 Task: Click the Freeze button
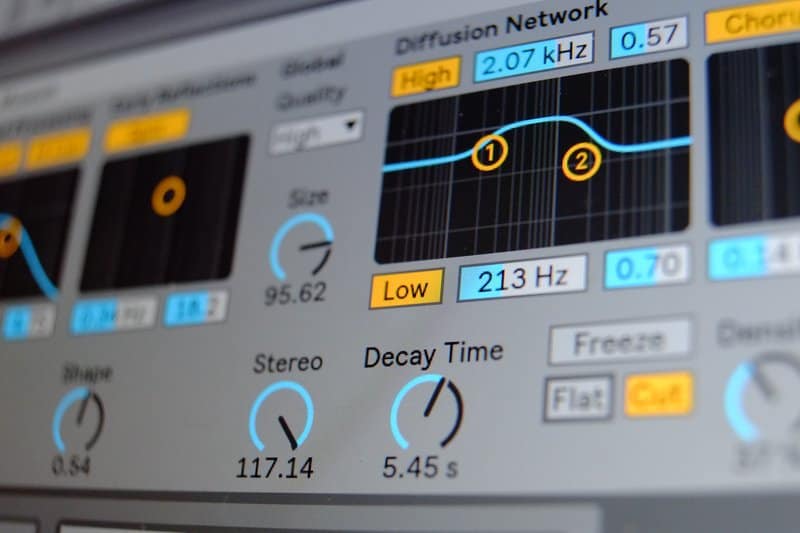click(619, 342)
